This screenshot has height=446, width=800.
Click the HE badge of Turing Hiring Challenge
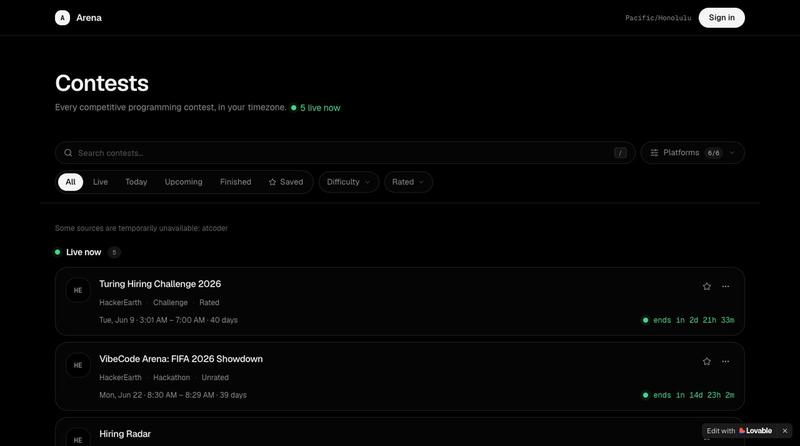click(x=78, y=290)
